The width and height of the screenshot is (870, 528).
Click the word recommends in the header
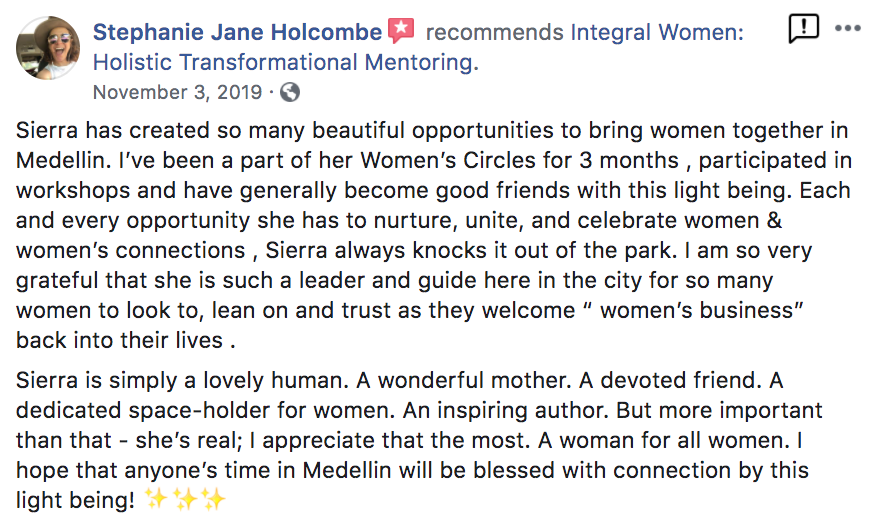point(494,32)
